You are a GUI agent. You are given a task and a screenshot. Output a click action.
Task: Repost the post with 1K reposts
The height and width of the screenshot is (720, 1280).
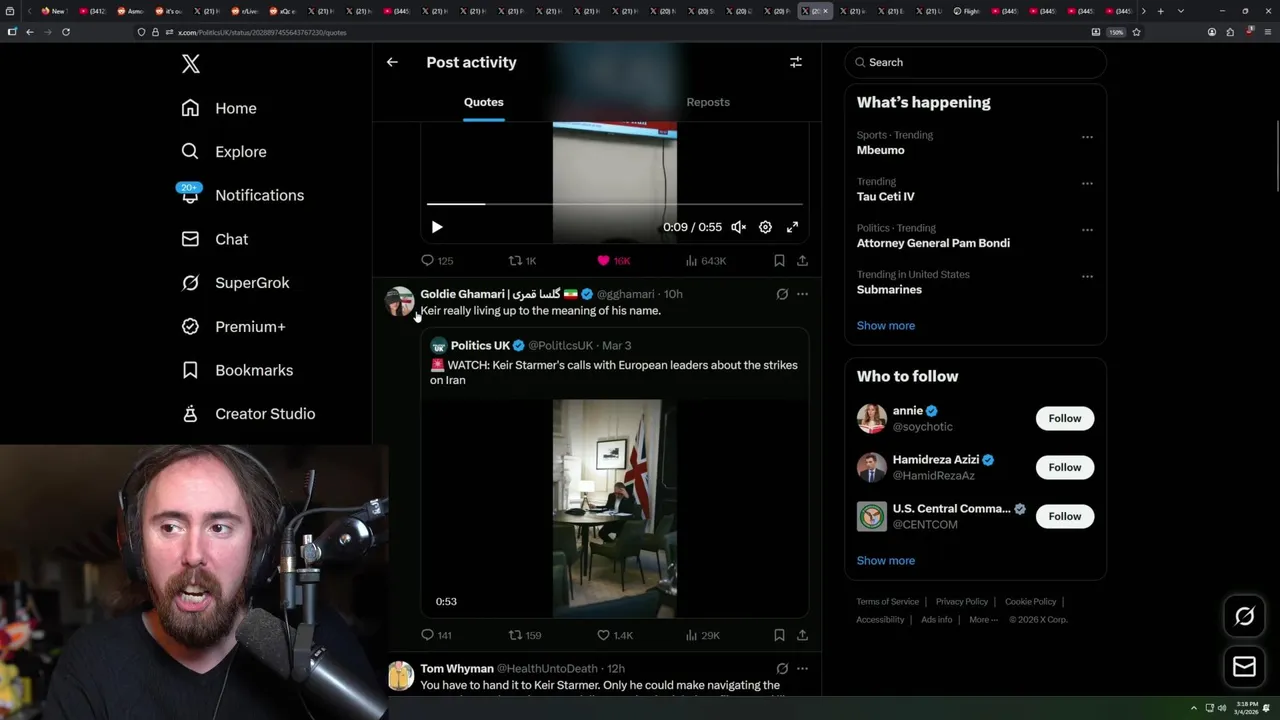coord(522,260)
